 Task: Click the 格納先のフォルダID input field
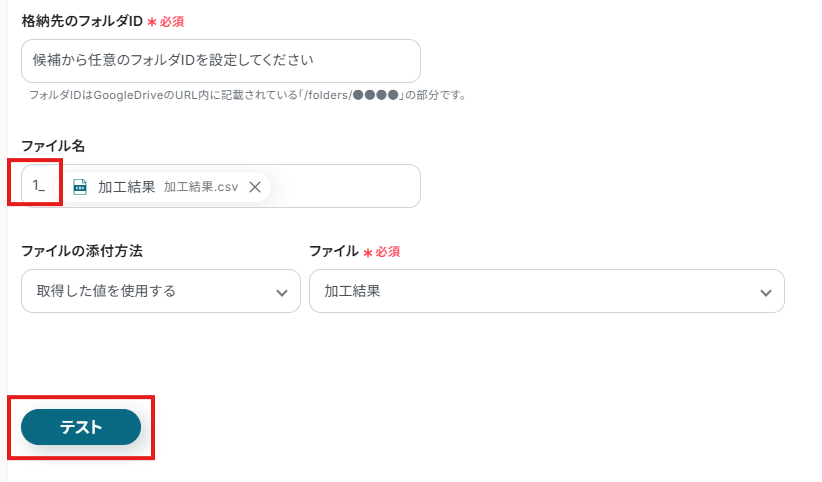point(220,61)
